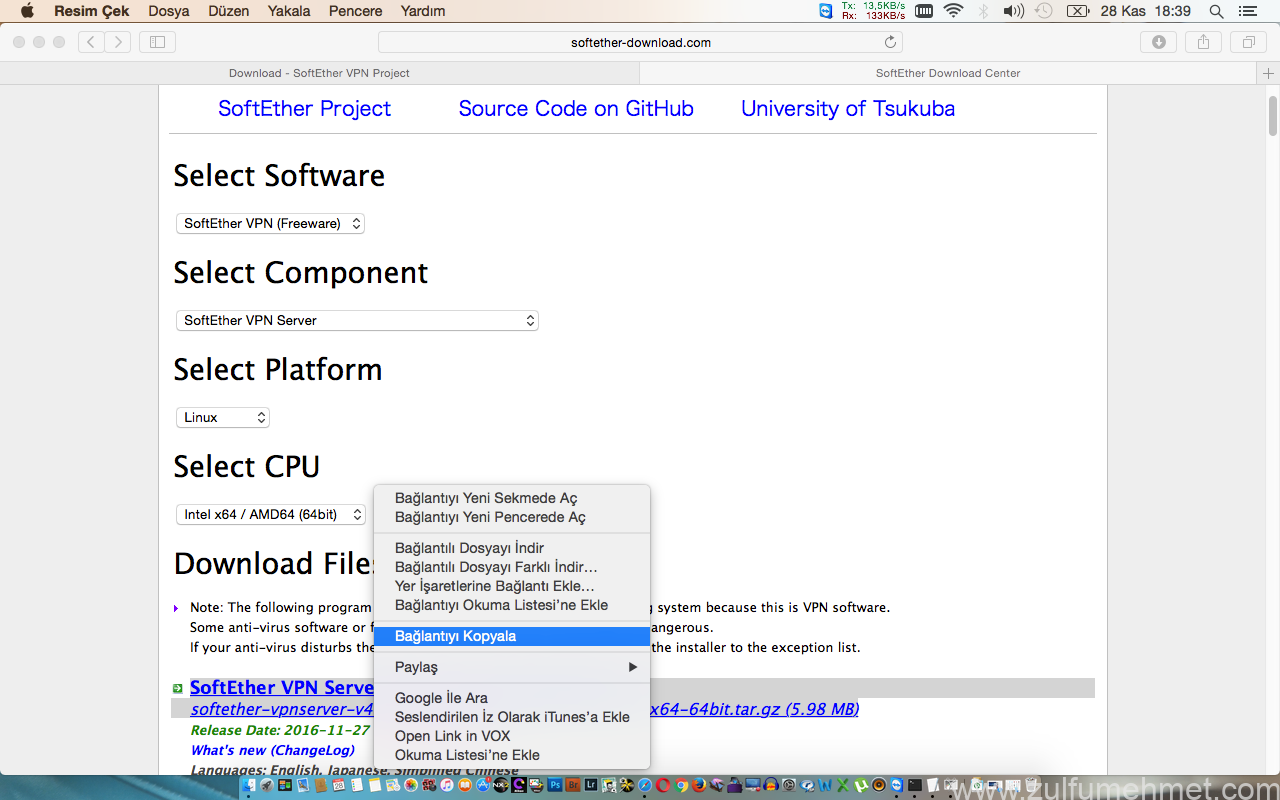The width and height of the screenshot is (1280, 800).
Task: Reload the page using the address bar icon
Action: pyautogui.click(x=890, y=42)
